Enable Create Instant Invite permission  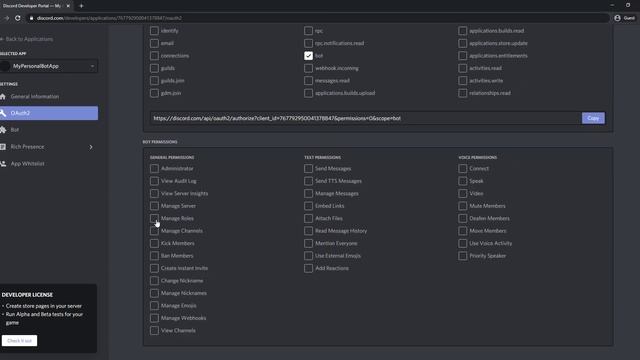point(154,268)
